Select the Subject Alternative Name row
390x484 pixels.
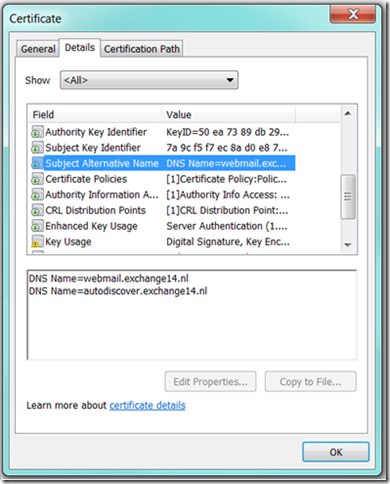click(162, 163)
